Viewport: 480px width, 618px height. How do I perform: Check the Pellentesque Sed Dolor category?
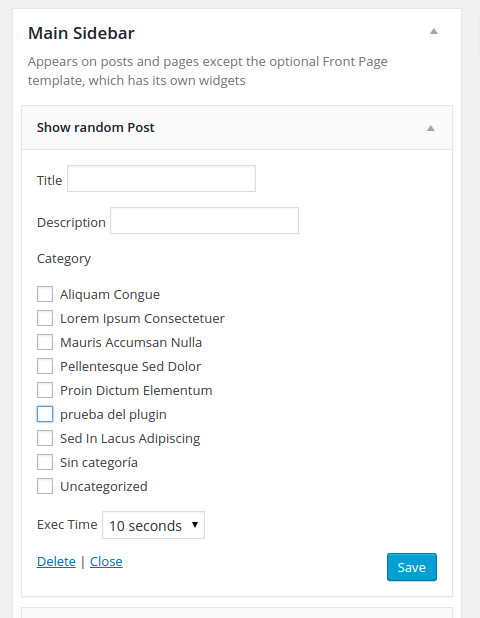coord(45,366)
